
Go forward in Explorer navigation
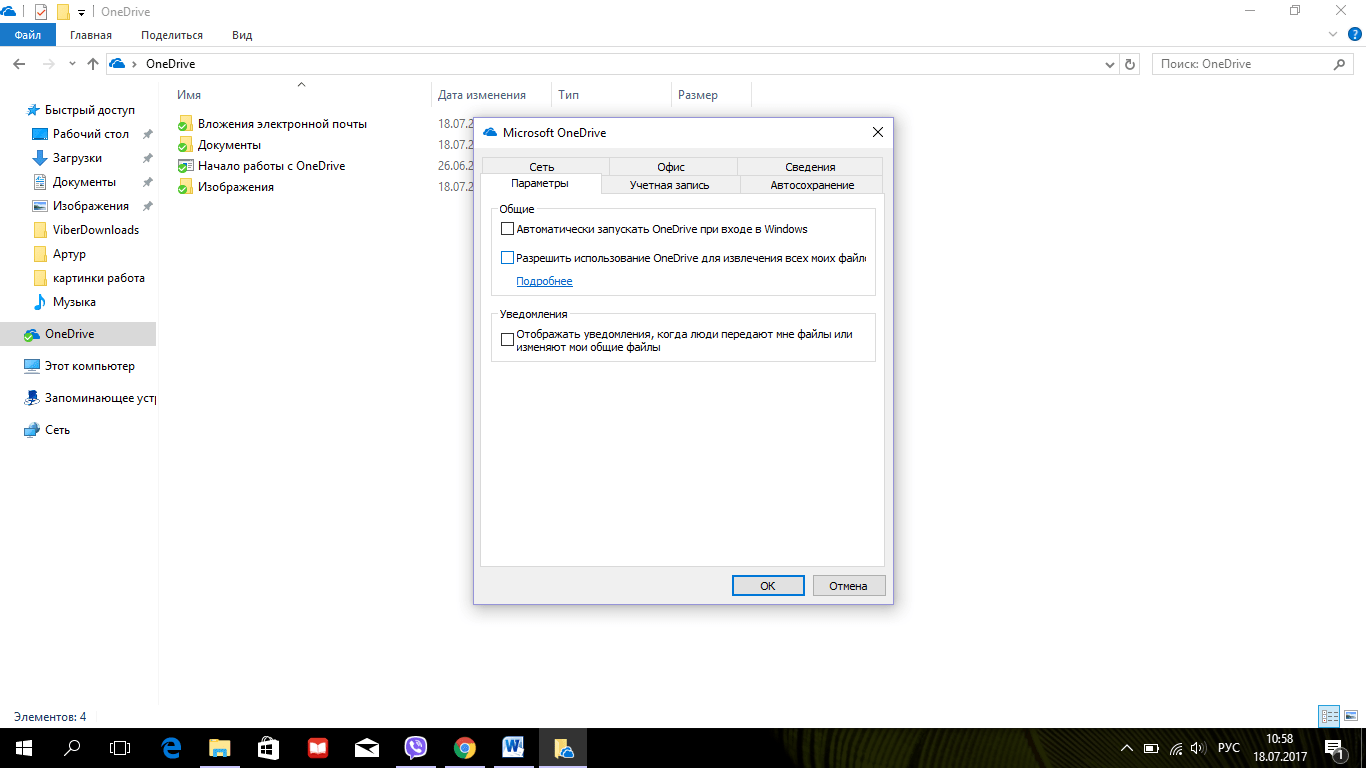[x=49, y=64]
